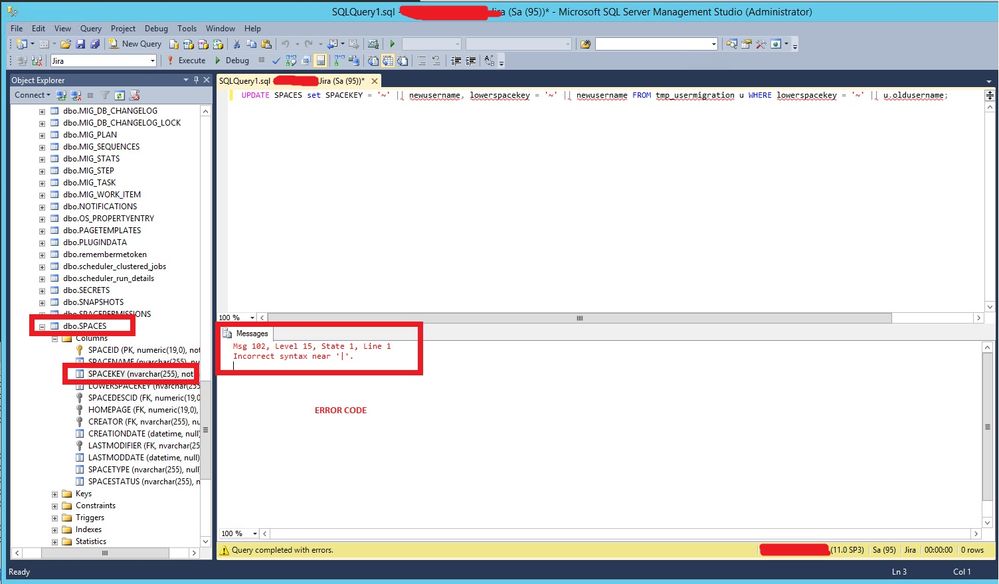Copy using the toolbar copy icon
The height and width of the screenshot is (584, 999).
252,44
